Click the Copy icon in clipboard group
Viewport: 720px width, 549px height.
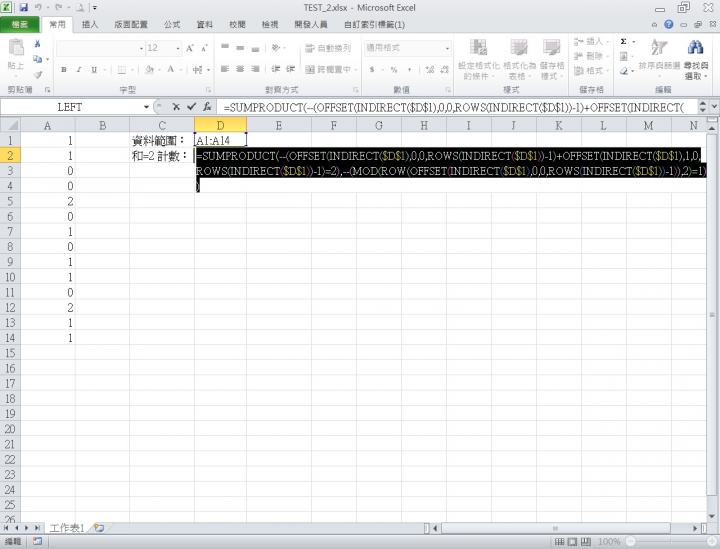click(38, 59)
